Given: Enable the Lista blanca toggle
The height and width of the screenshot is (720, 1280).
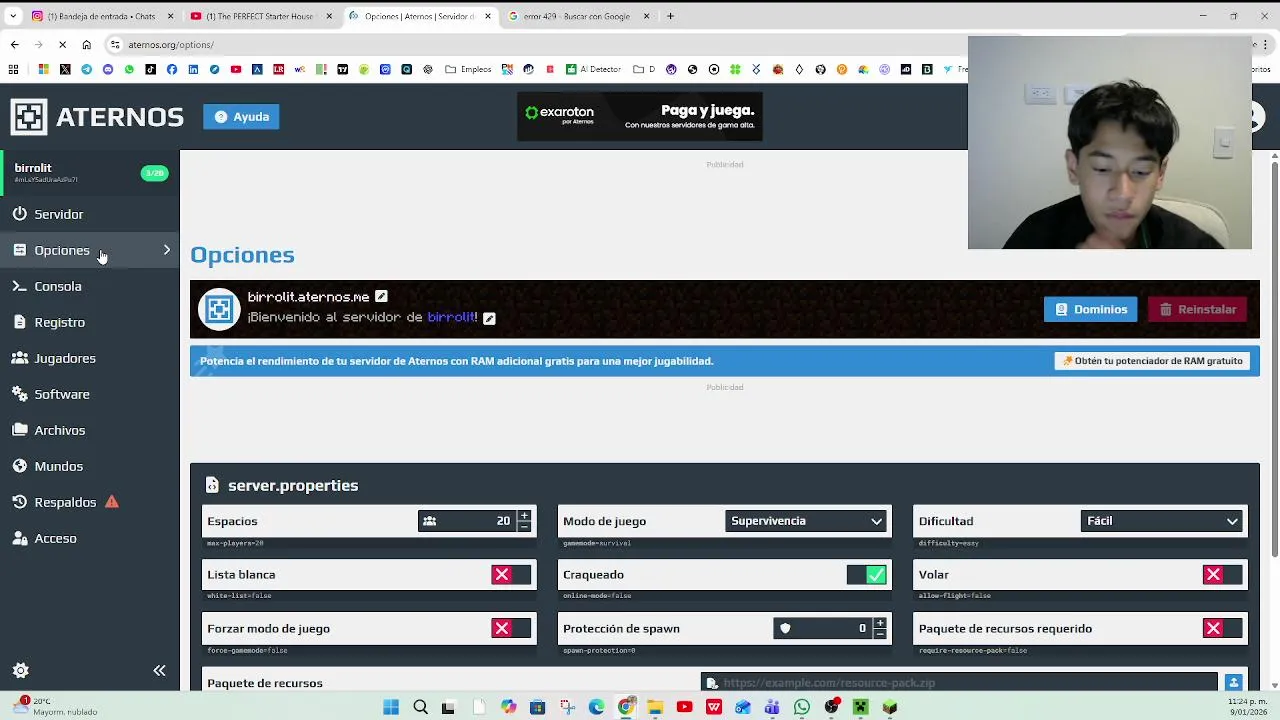Looking at the screenshot, I should [512, 575].
